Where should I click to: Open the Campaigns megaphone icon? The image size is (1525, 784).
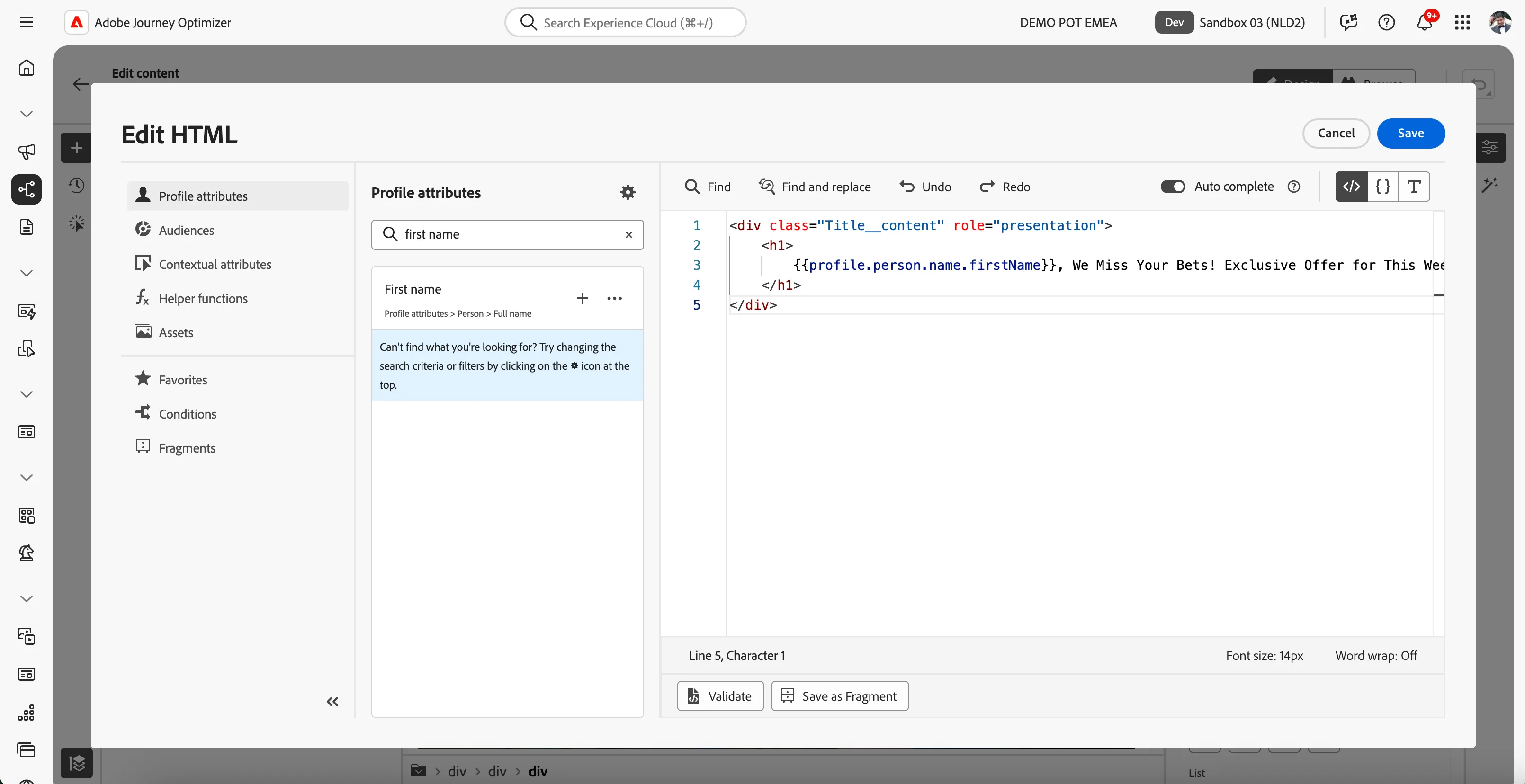(x=26, y=151)
